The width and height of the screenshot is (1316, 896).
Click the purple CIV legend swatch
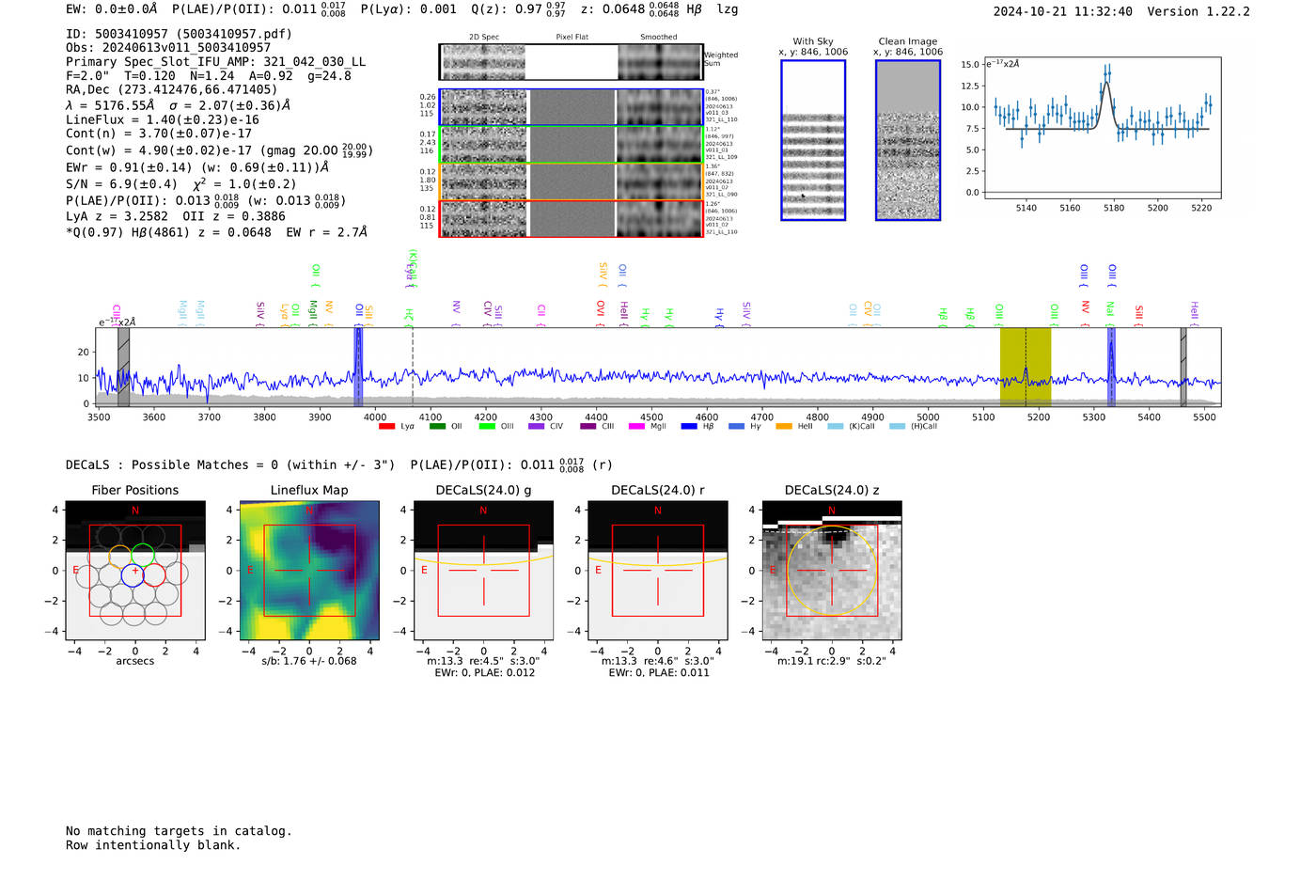(x=537, y=427)
